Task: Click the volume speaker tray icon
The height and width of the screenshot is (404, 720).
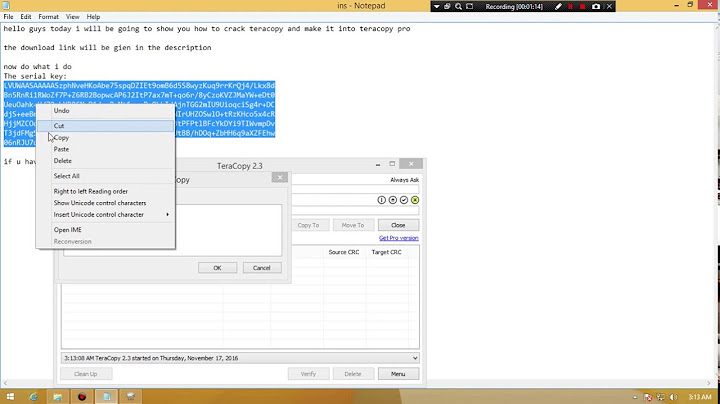Action: [x=673, y=397]
